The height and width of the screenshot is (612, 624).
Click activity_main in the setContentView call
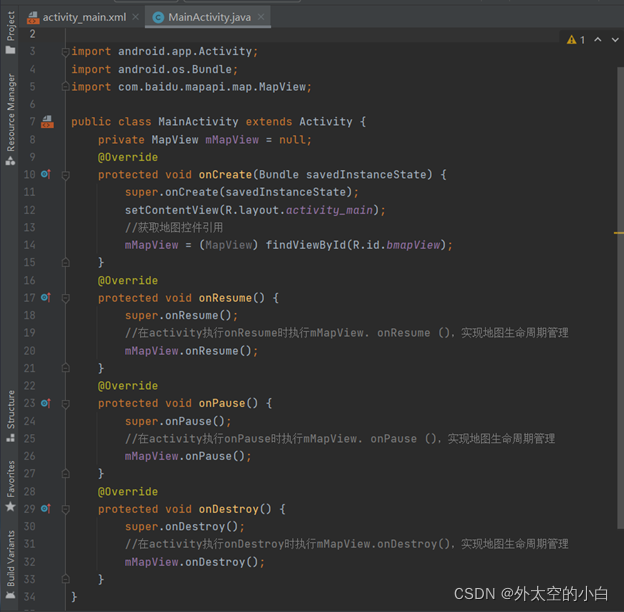(x=329, y=210)
